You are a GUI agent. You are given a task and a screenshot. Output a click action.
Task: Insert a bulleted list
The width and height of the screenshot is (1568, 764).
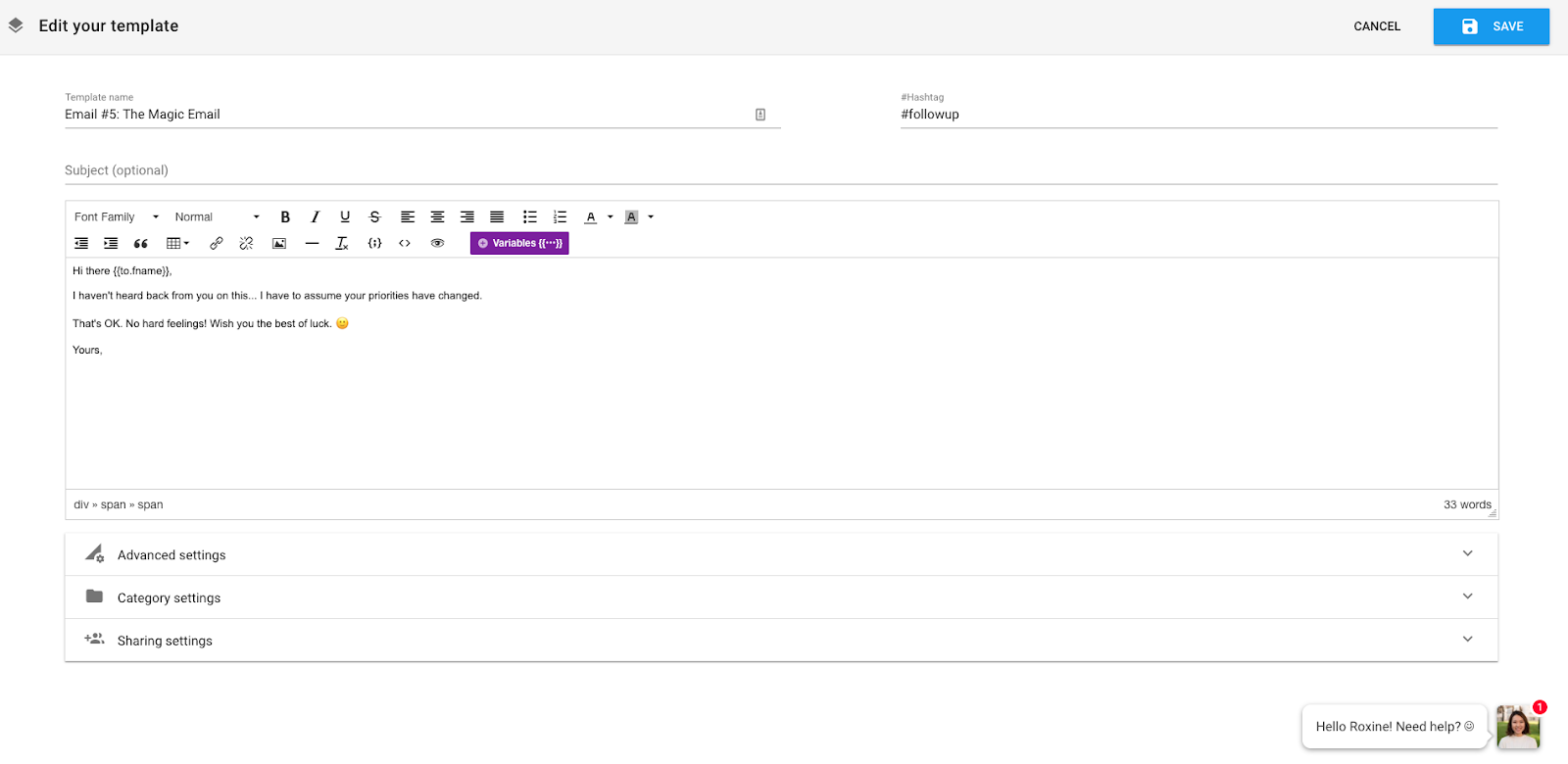point(530,217)
